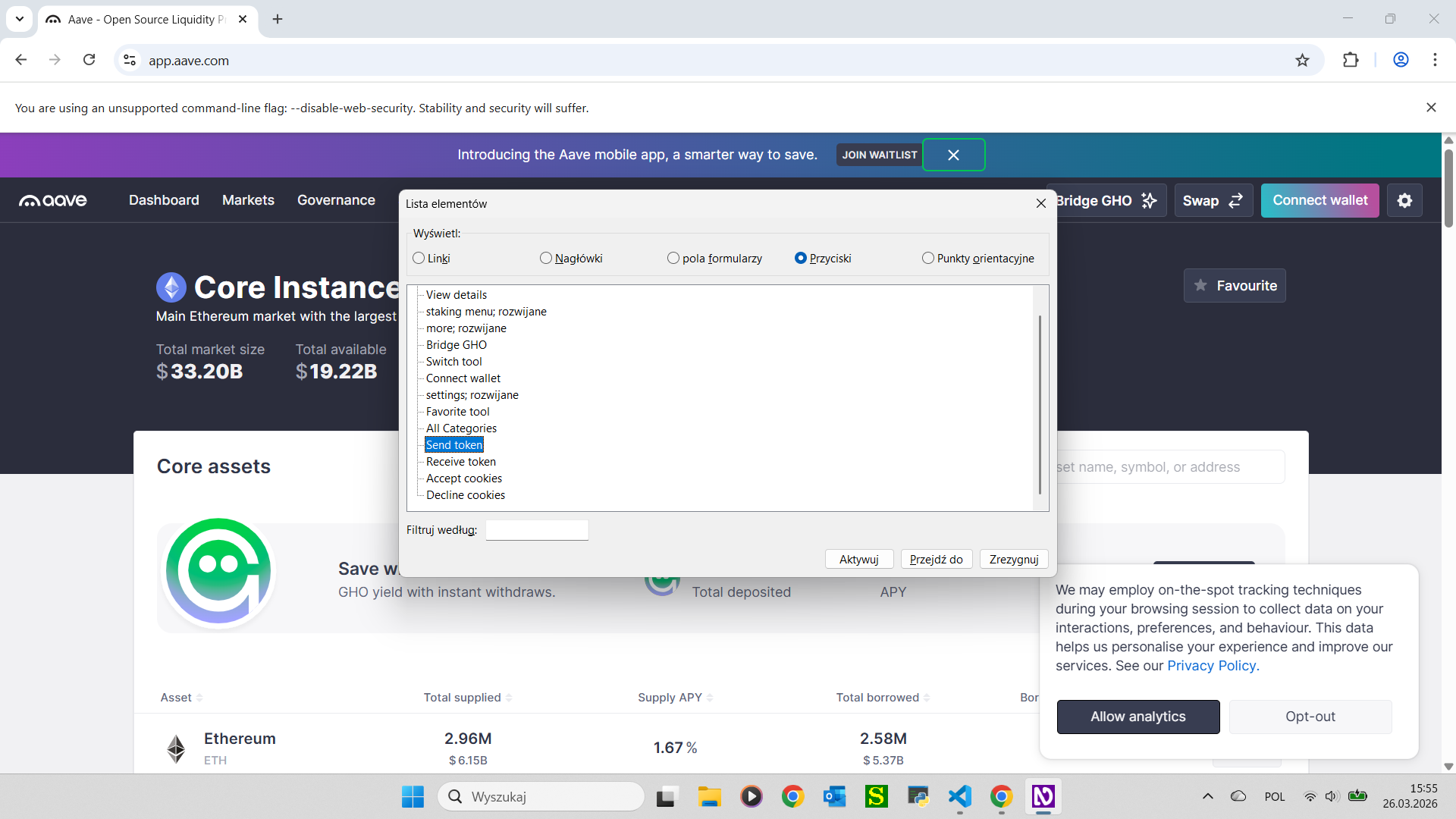Reload the page
Screen dimensions: 1456x819
tap(89, 60)
